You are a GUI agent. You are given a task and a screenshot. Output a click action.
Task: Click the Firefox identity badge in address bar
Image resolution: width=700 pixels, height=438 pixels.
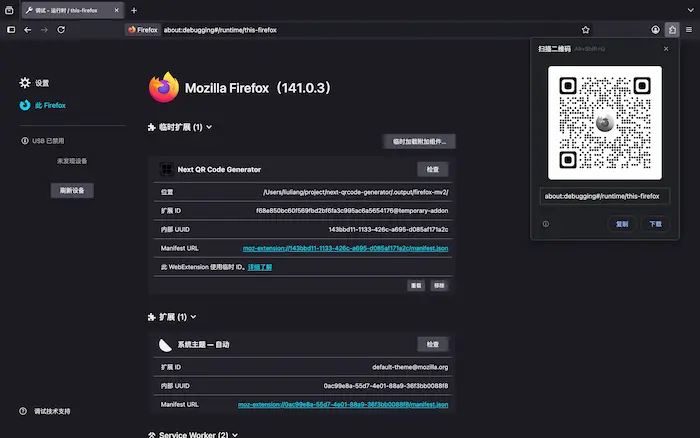click(x=143, y=30)
